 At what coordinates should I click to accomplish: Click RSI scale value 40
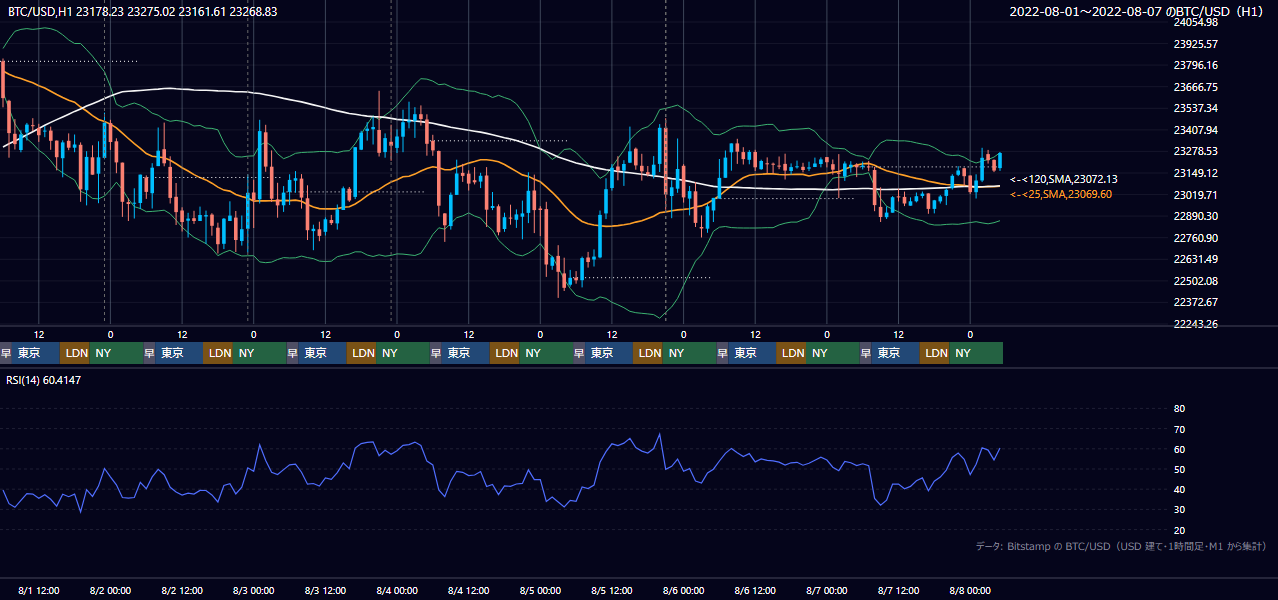[x=1179, y=489]
